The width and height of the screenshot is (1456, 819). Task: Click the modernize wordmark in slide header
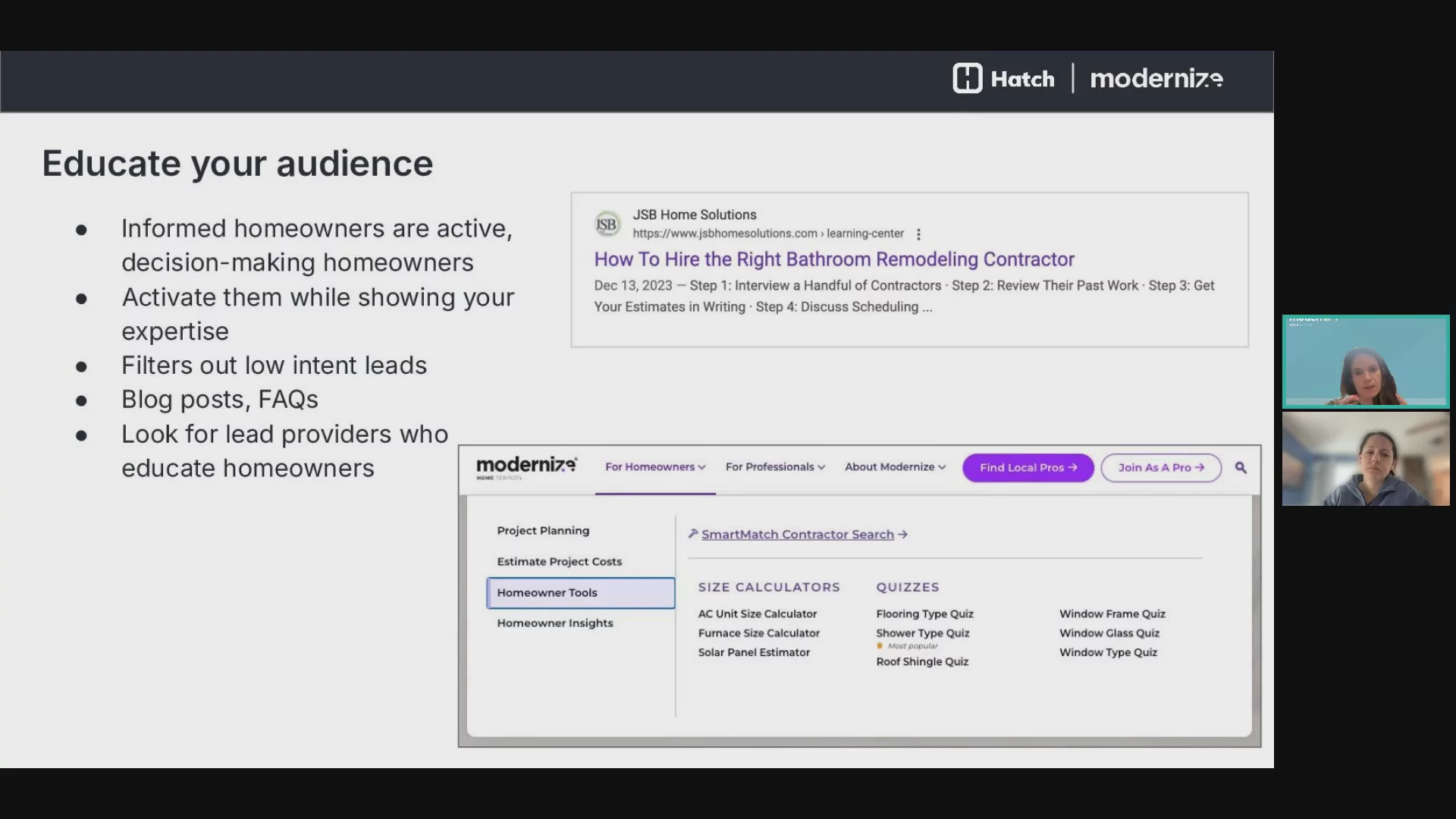[x=1156, y=79]
